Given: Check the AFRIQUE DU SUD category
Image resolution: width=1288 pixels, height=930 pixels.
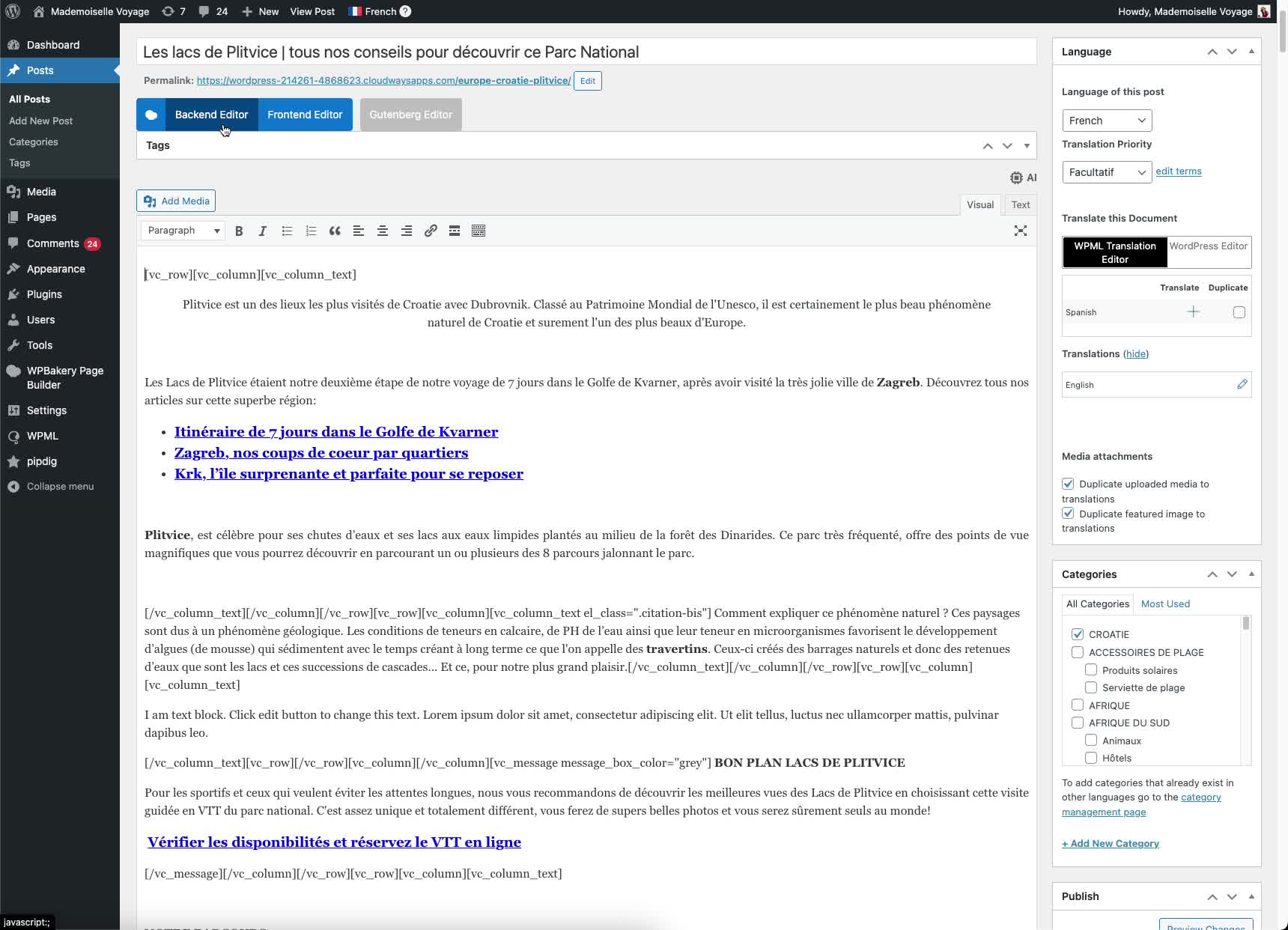Looking at the screenshot, I should coord(1078,723).
